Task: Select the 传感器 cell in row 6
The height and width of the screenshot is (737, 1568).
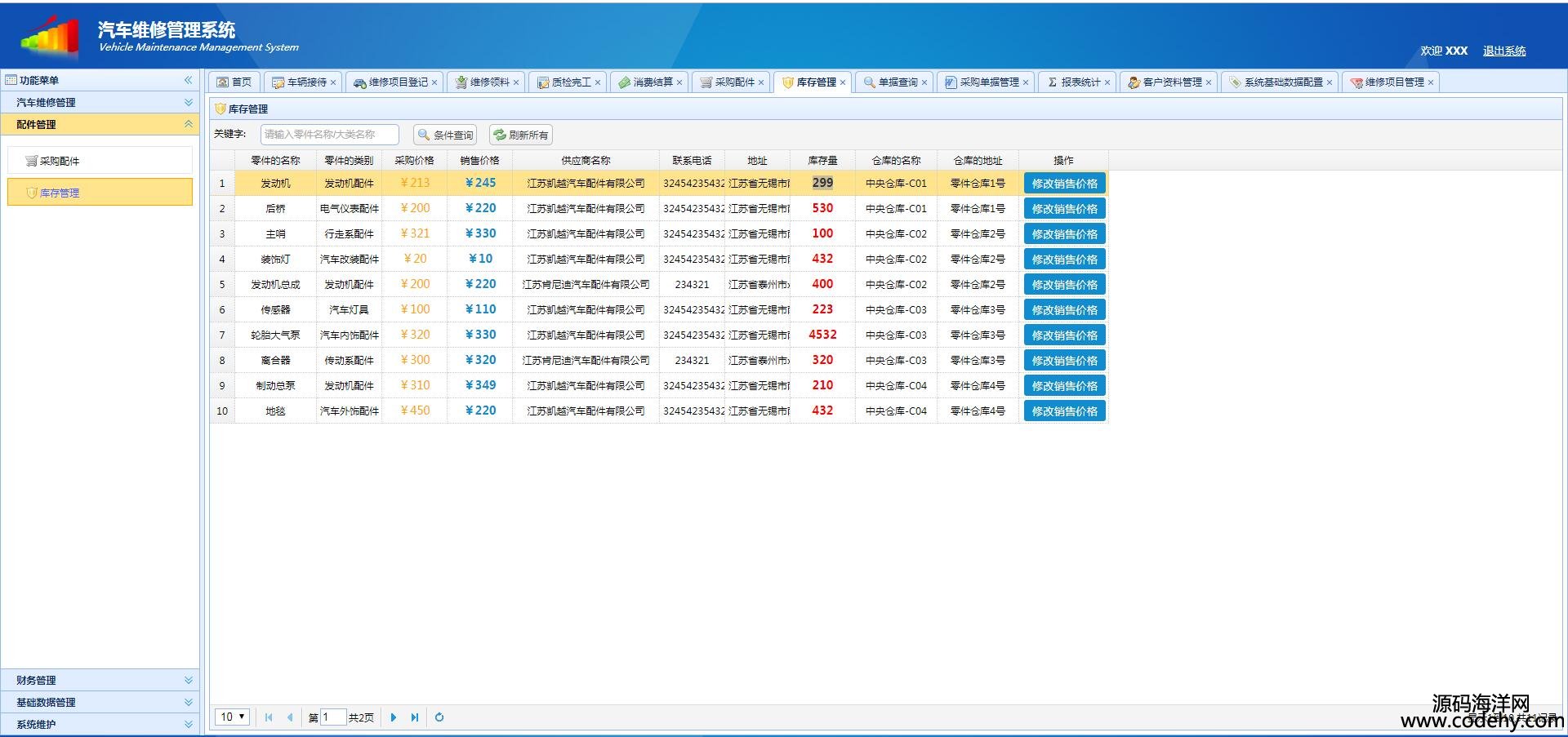Action: [x=275, y=310]
